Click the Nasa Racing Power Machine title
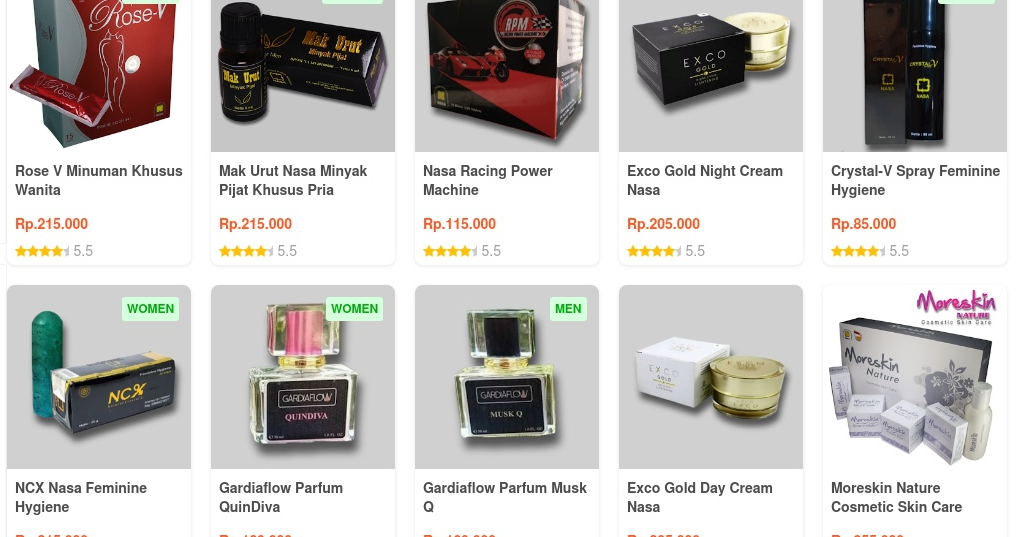 [487, 180]
